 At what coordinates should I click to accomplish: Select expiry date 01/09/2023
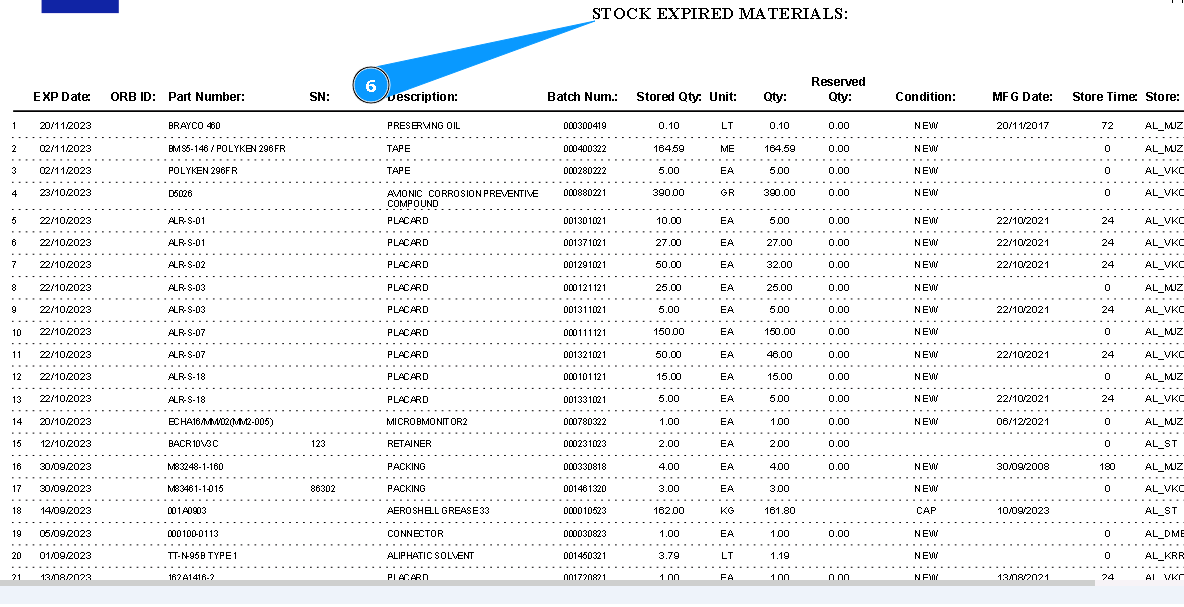pos(66,556)
